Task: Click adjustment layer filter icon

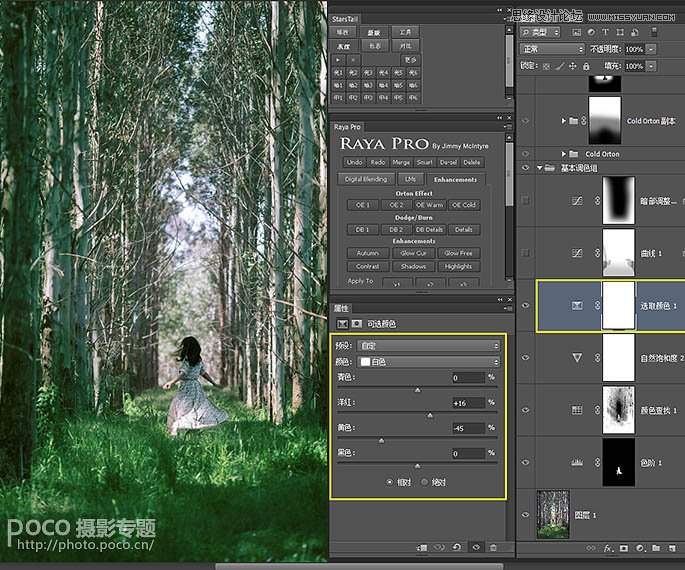Action: [x=591, y=32]
